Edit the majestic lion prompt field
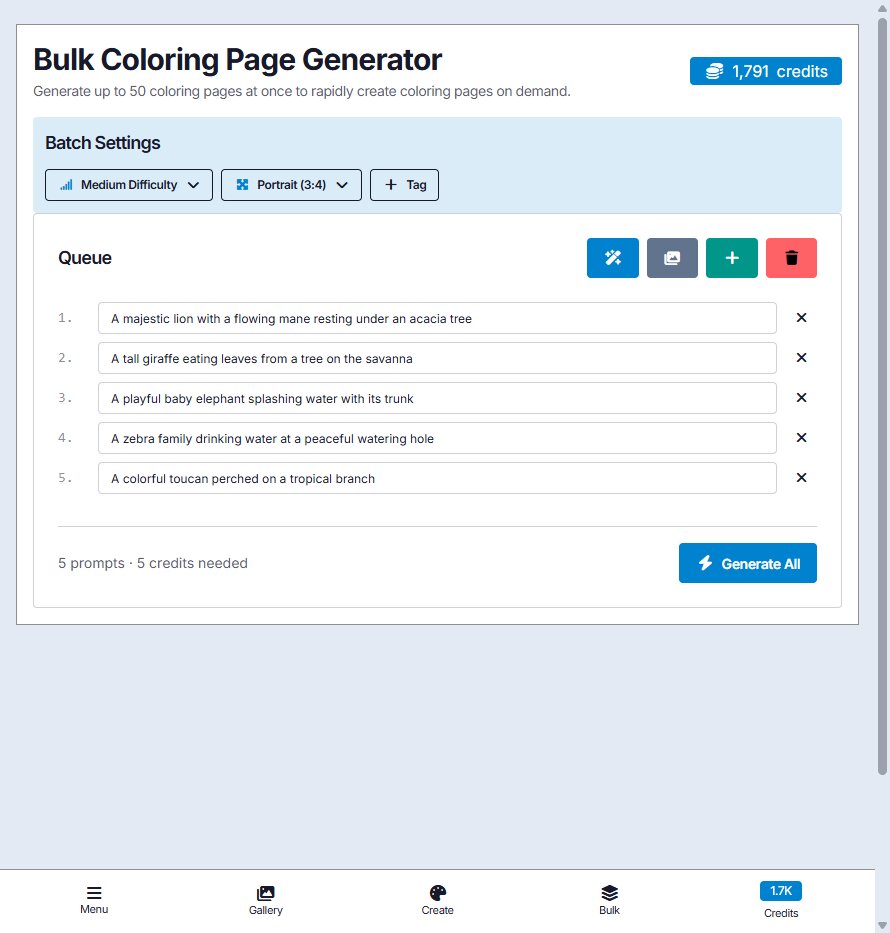 tap(436, 317)
